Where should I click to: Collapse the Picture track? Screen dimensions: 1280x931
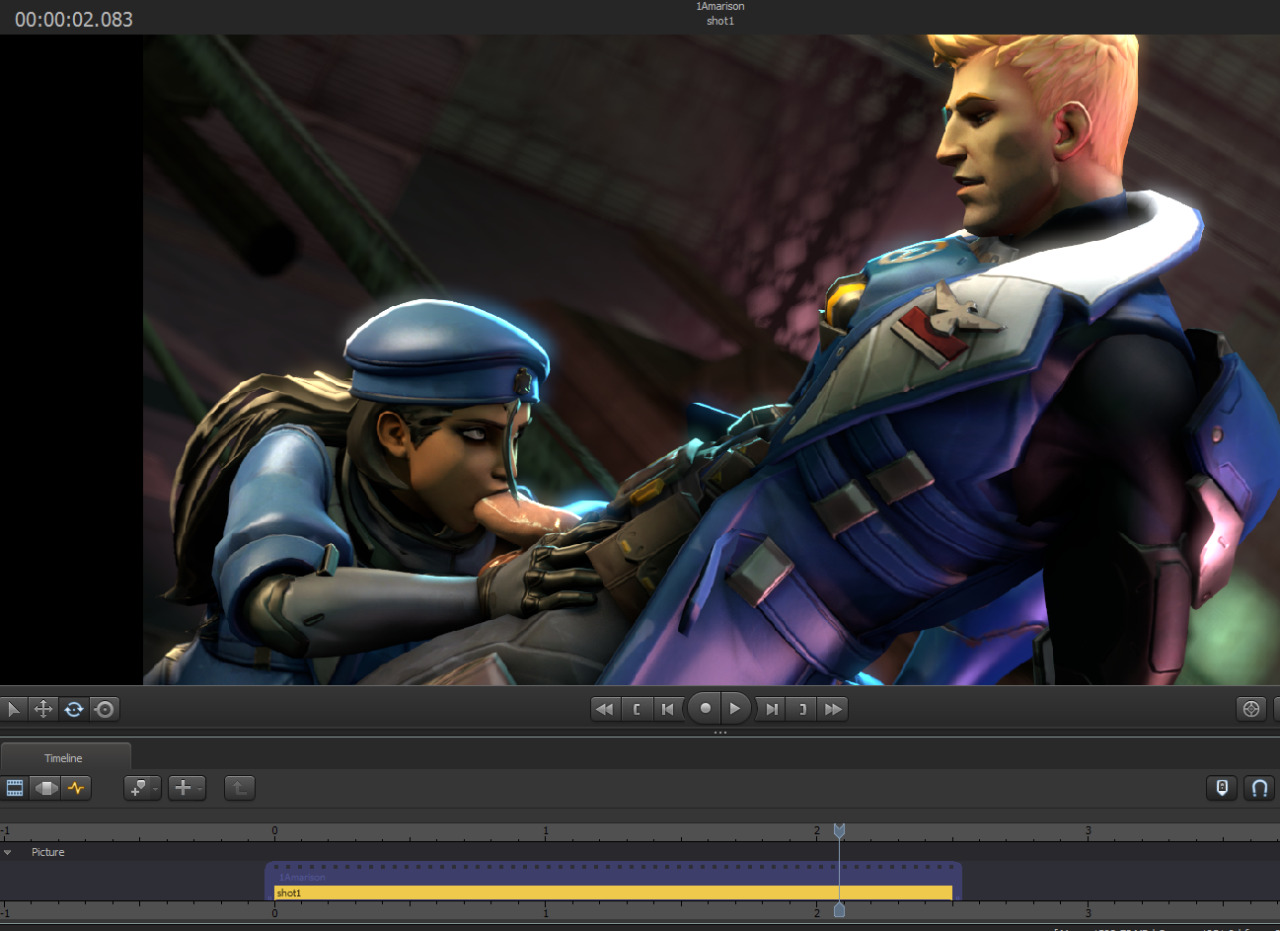(8, 852)
